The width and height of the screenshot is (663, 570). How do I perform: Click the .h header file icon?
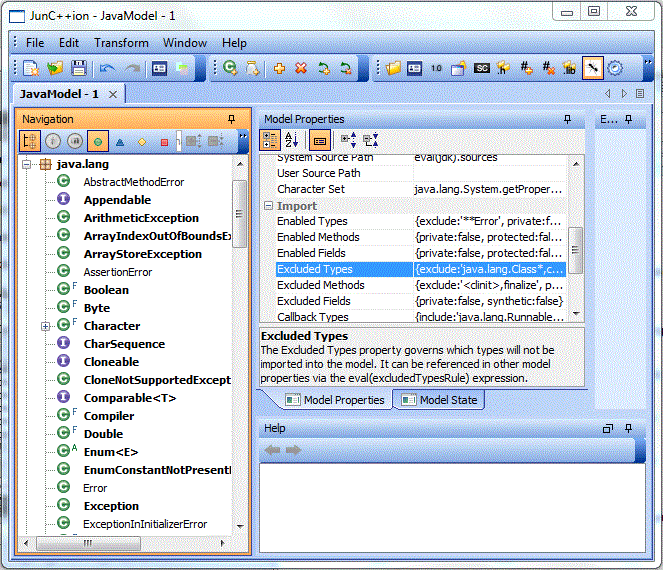pos(503,68)
